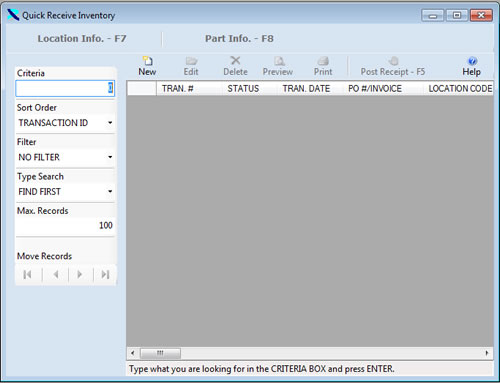Image resolution: width=500 pixels, height=383 pixels.
Task: Click the Edit toolbar icon
Action: click(191, 66)
